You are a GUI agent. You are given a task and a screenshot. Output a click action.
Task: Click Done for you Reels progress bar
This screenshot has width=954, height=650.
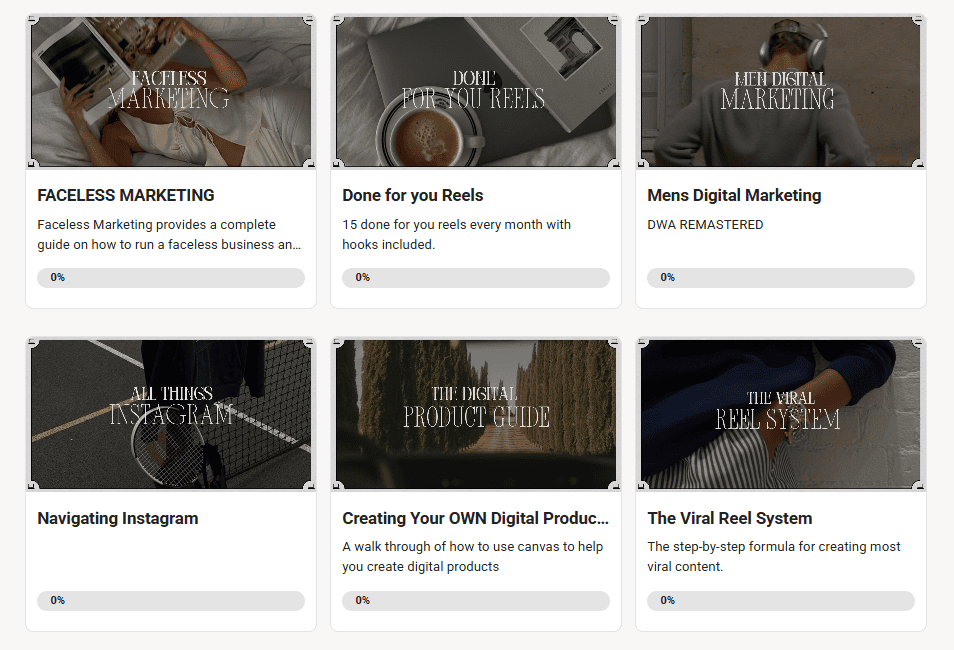coord(475,278)
